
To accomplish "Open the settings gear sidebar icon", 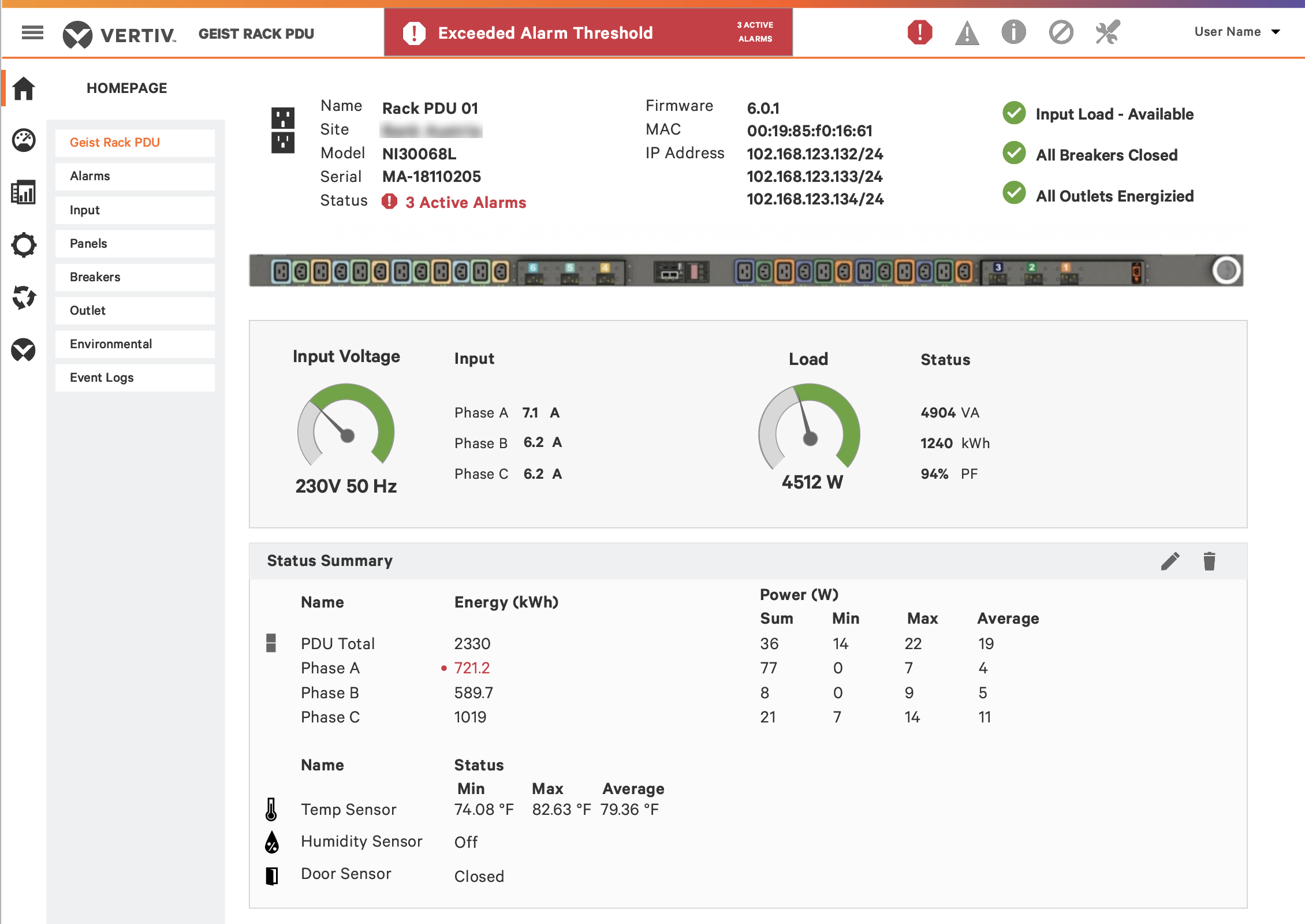I will (24, 245).
